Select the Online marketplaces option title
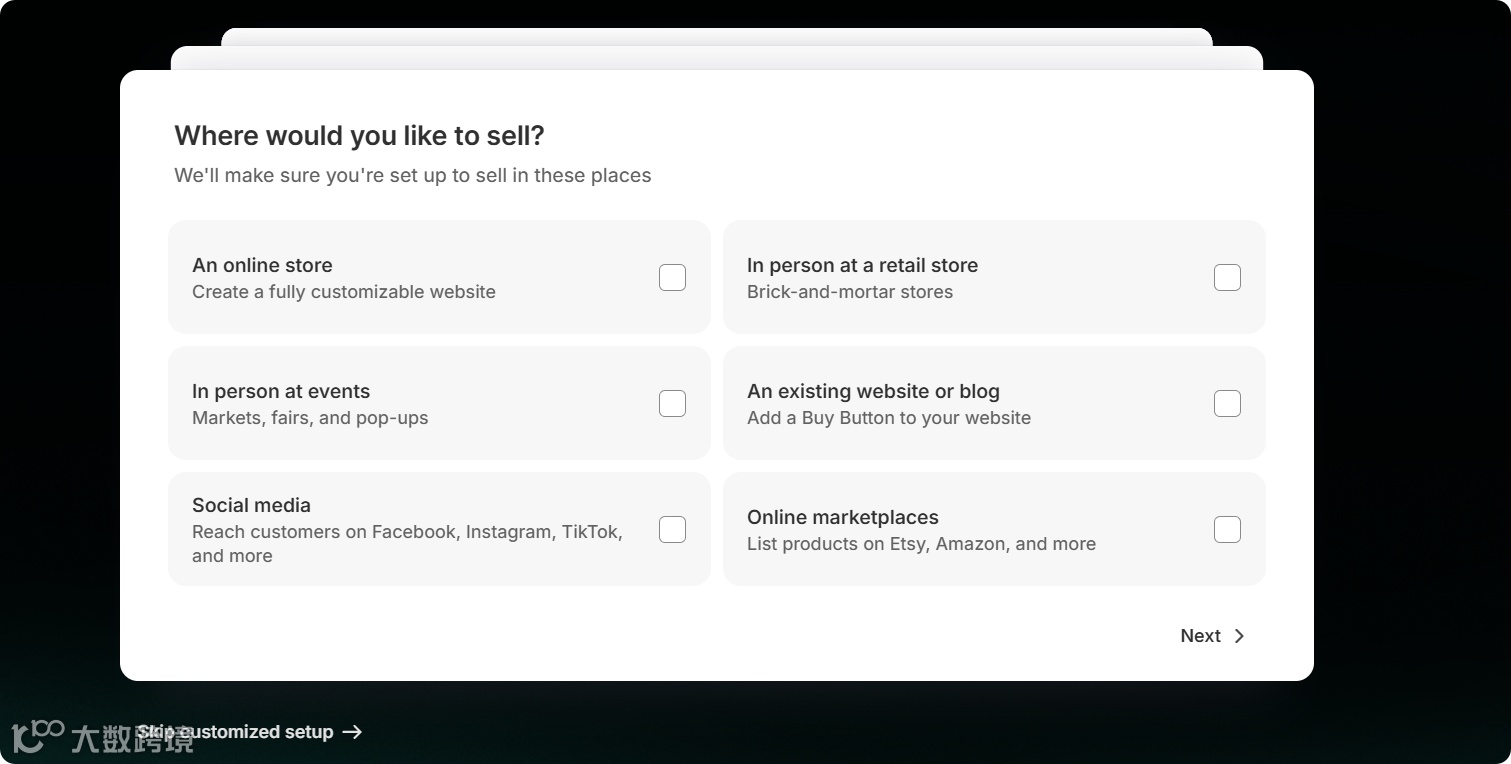This screenshot has height=764, width=1511. (x=842, y=517)
